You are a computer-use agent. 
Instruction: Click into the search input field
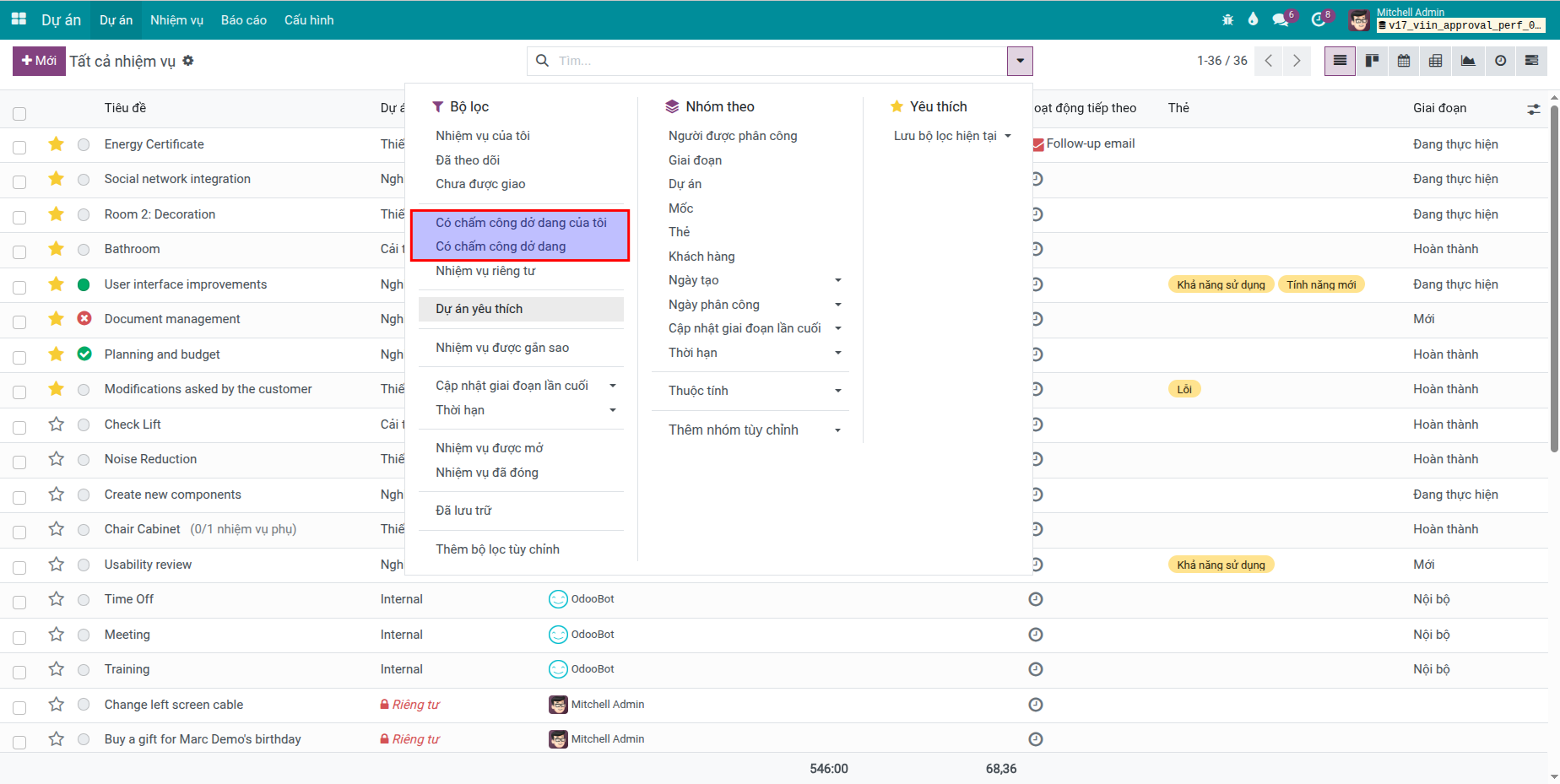point(777,61)
